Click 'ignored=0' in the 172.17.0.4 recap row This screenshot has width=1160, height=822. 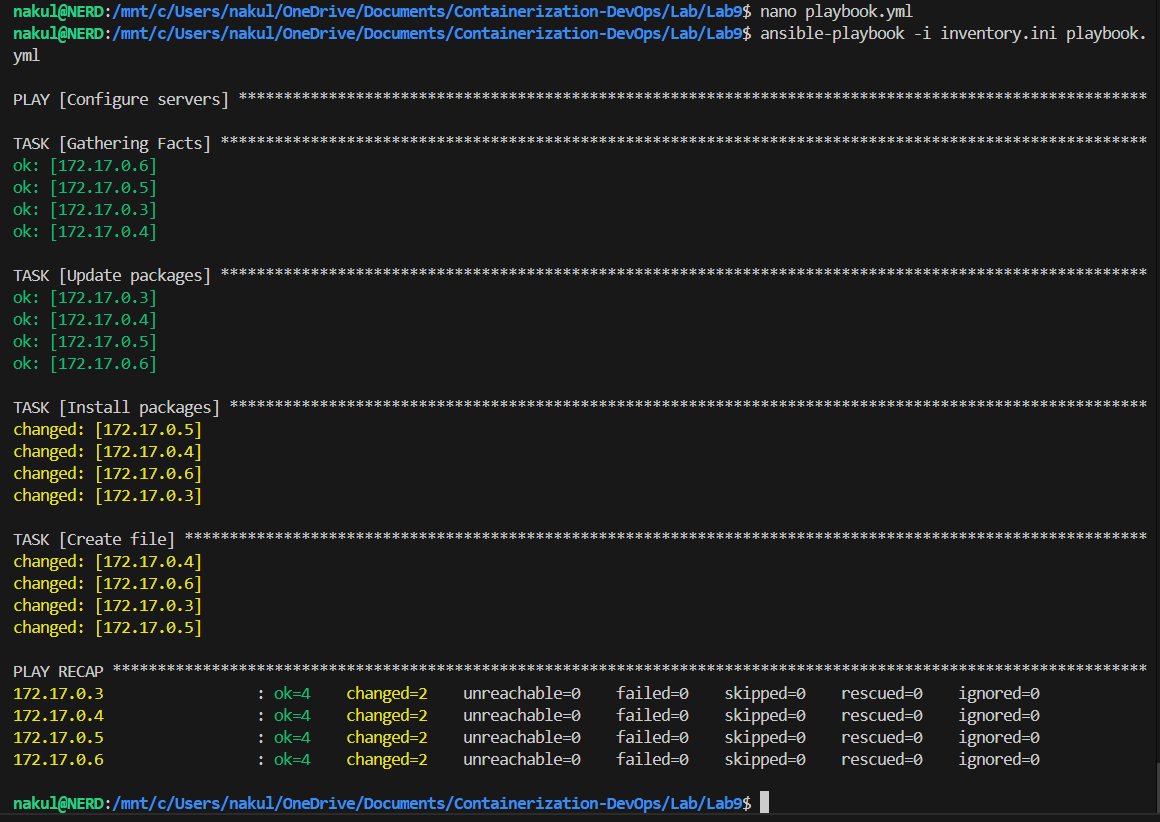point(999,716)
